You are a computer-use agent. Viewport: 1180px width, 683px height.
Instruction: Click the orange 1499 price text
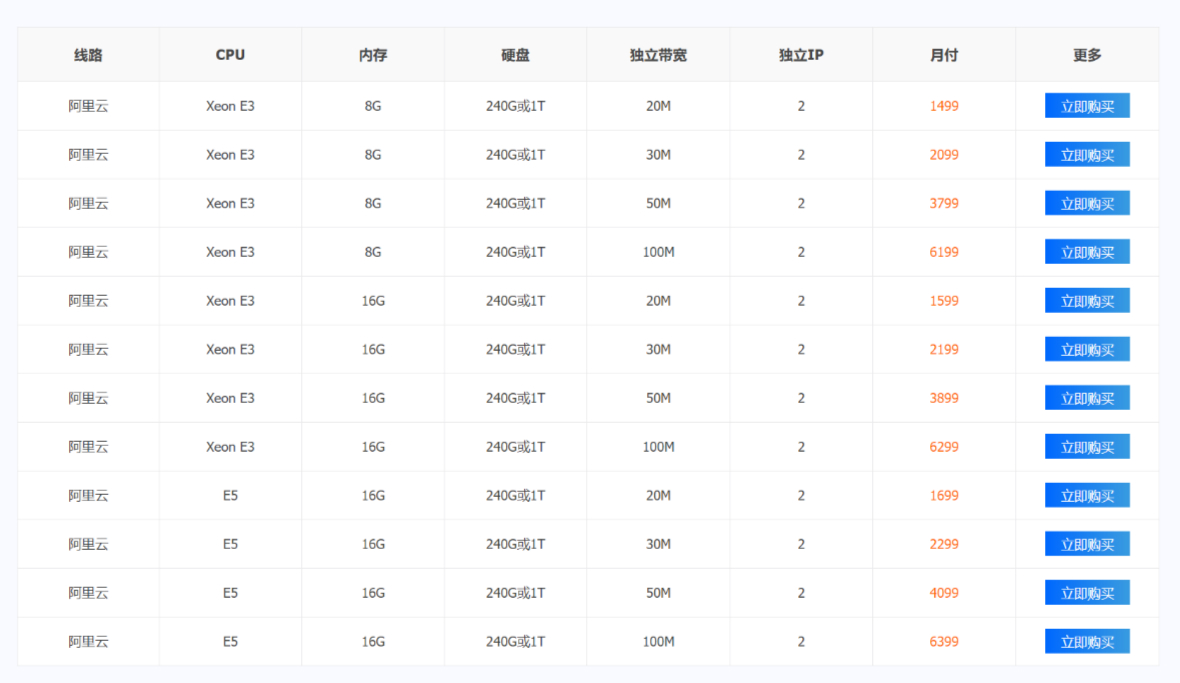click(943, 106)
